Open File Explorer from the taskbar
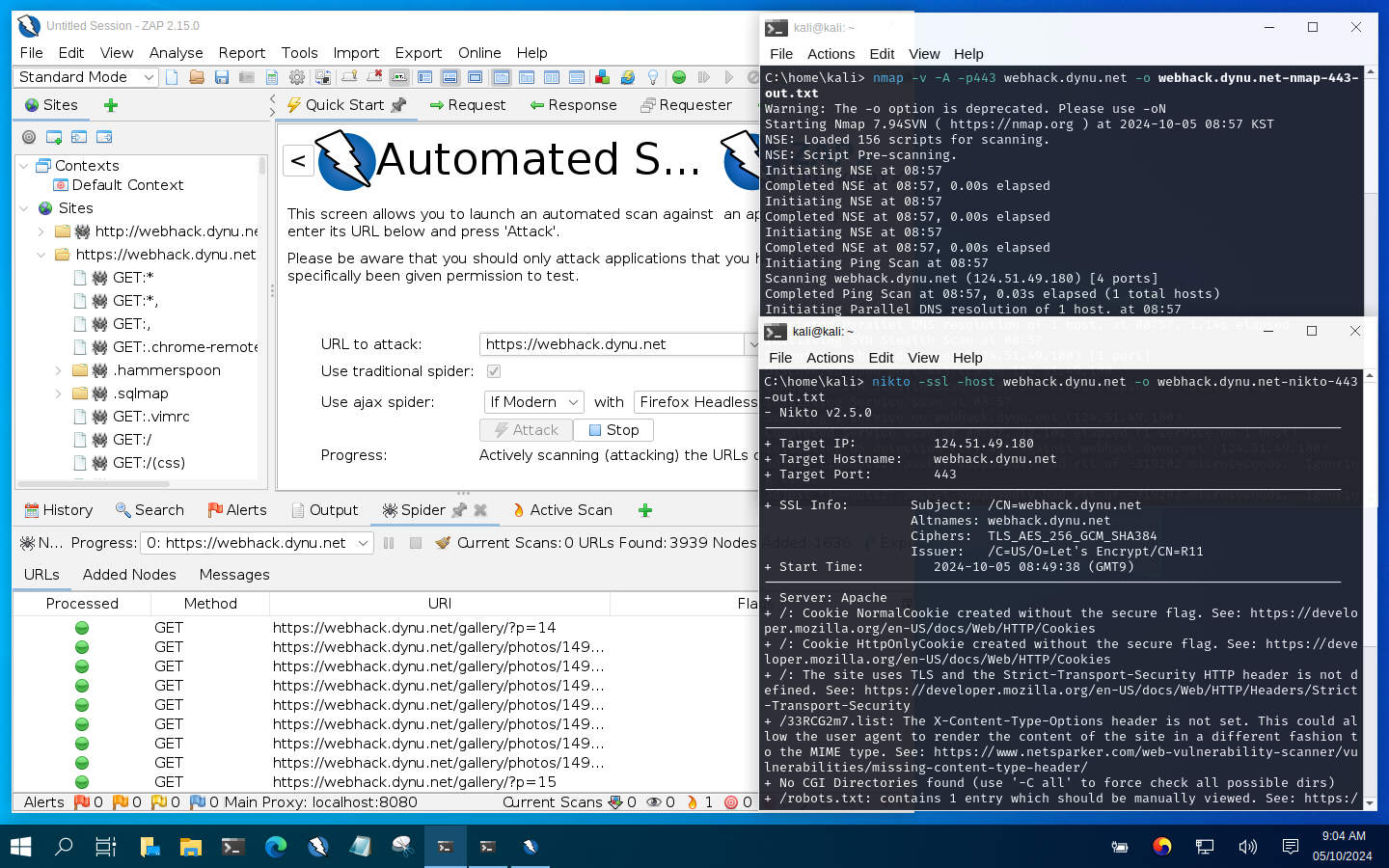Image resolution: width=1389 pixels, height=868 pixels. [x=190, y=847]
